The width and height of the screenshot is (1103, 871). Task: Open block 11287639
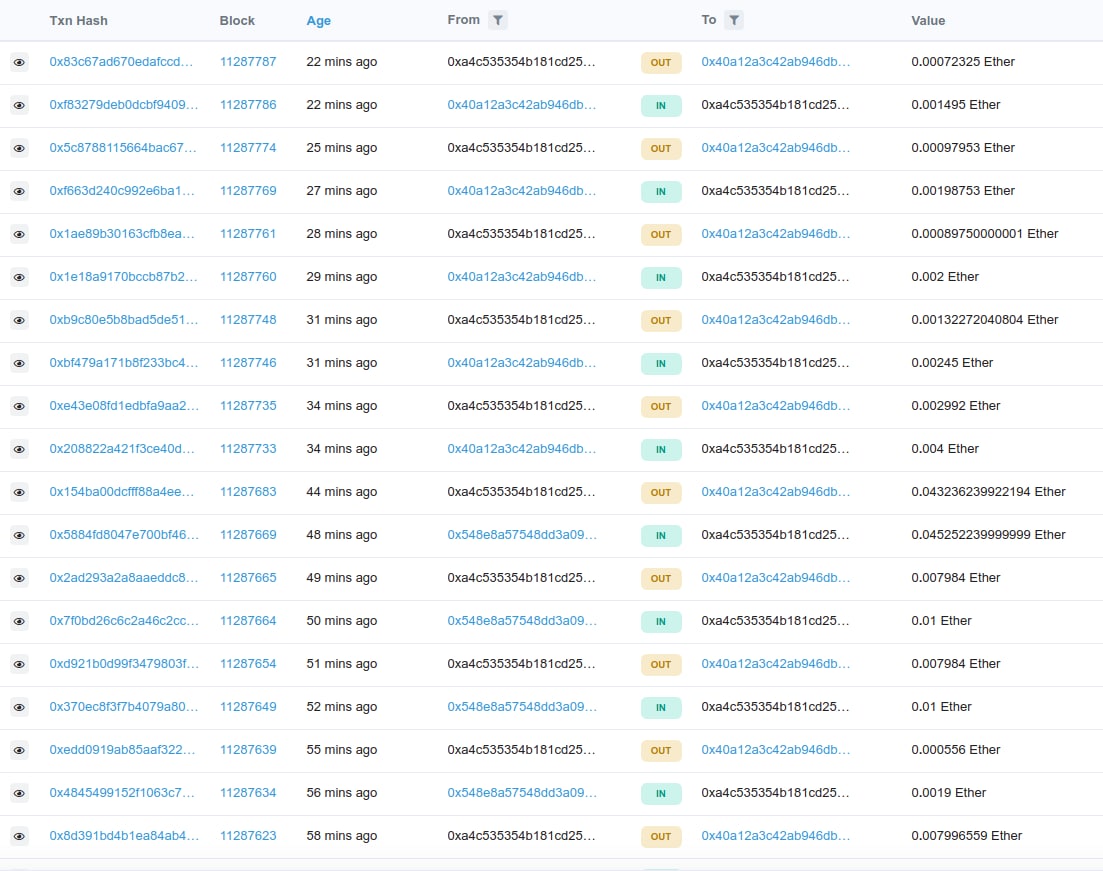248,750
